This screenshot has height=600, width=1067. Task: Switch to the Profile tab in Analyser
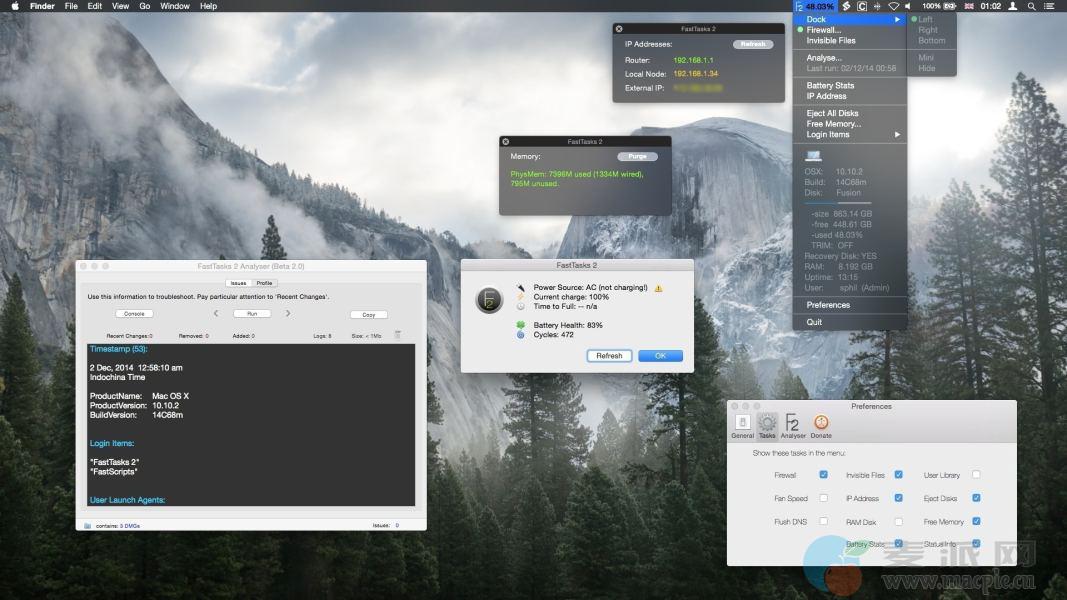tap(264, 283)
